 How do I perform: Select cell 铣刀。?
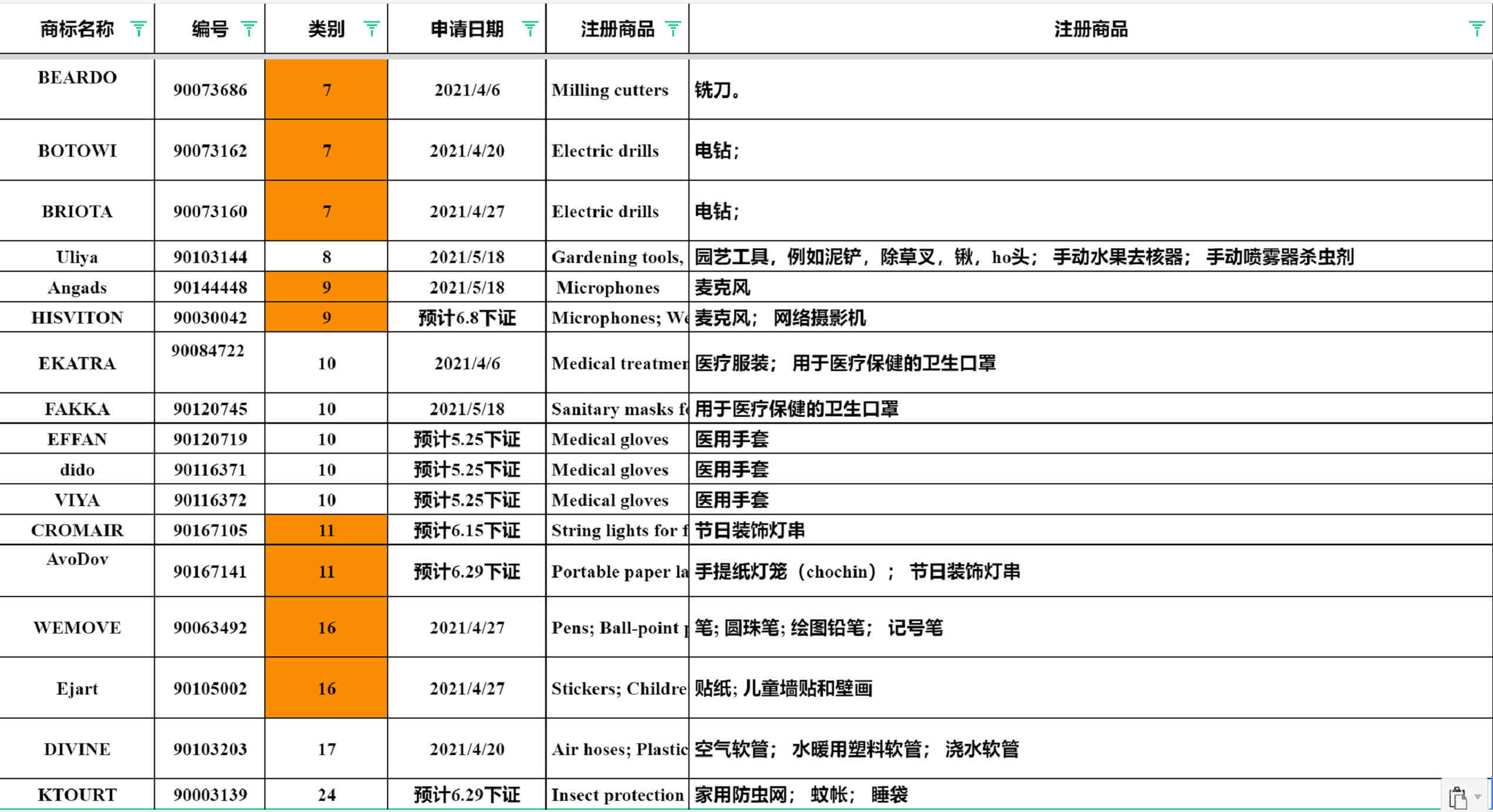1091,89
